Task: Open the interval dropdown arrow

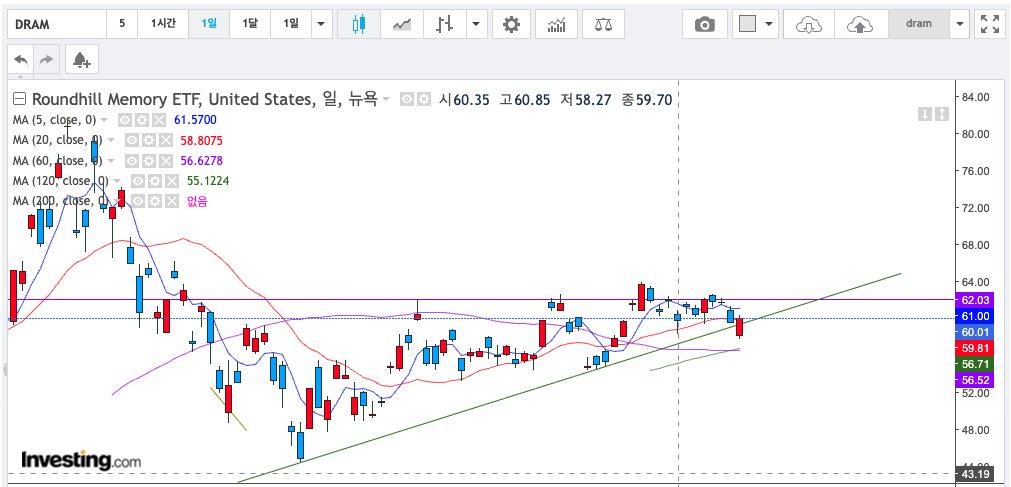Action: coord(321,25)
